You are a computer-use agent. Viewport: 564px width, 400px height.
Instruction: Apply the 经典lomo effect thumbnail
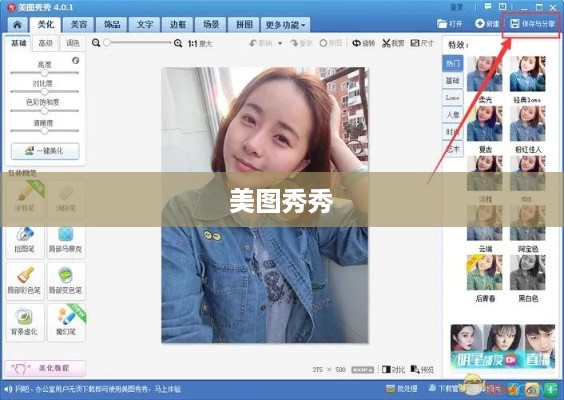[x=527, y=74]
